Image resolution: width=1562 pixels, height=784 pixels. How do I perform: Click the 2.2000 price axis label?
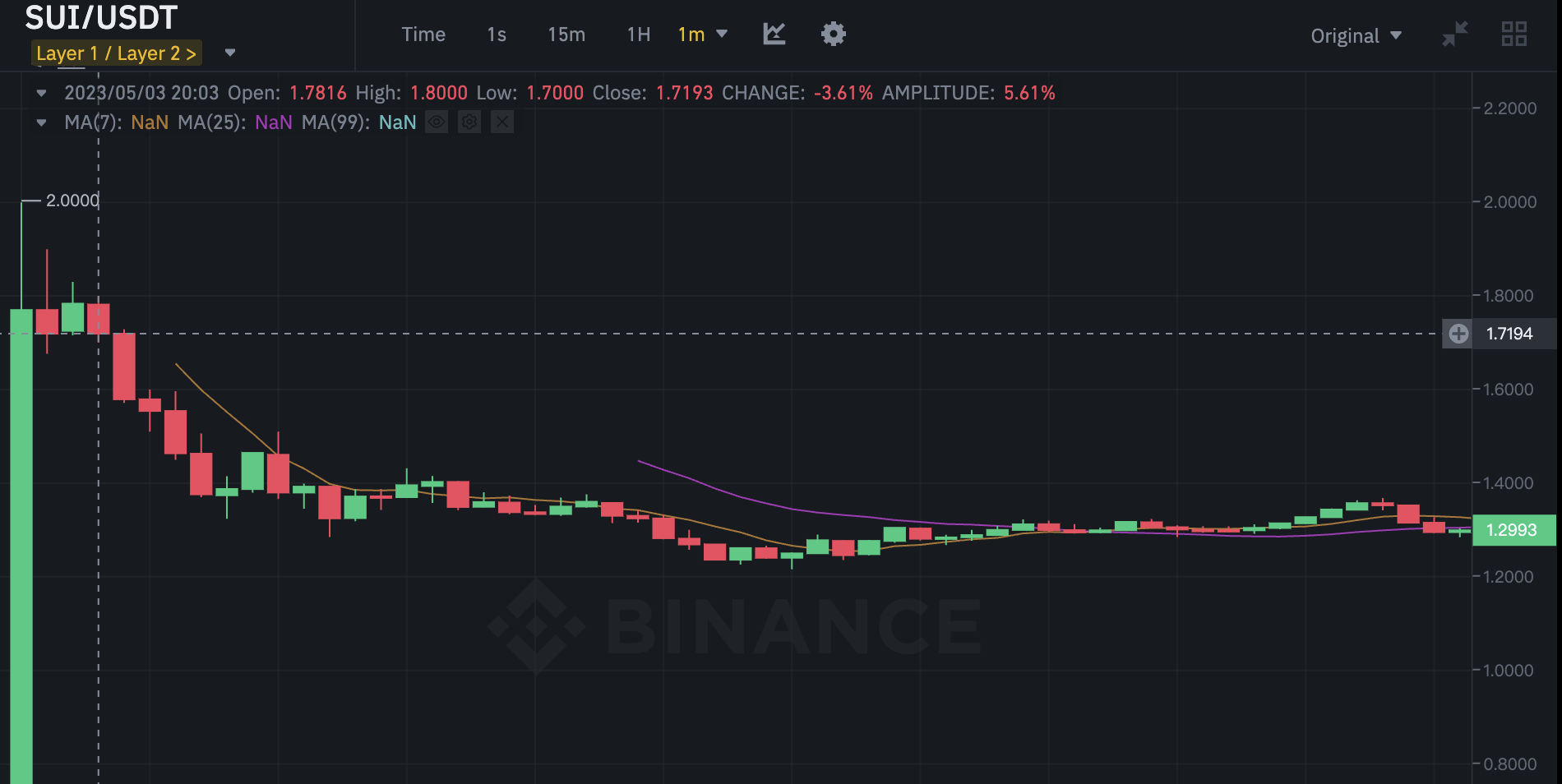(1510, 108)
